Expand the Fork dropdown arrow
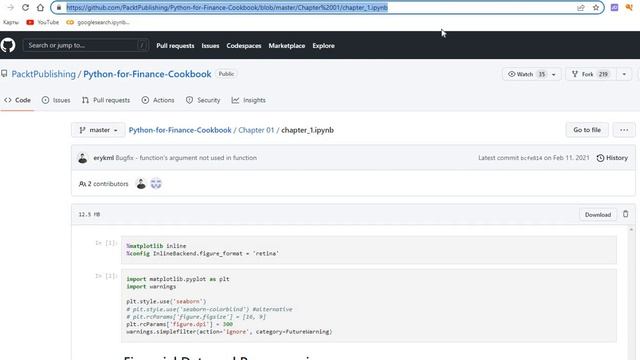Viewport: 640px width, 360px height. [624, 74]
